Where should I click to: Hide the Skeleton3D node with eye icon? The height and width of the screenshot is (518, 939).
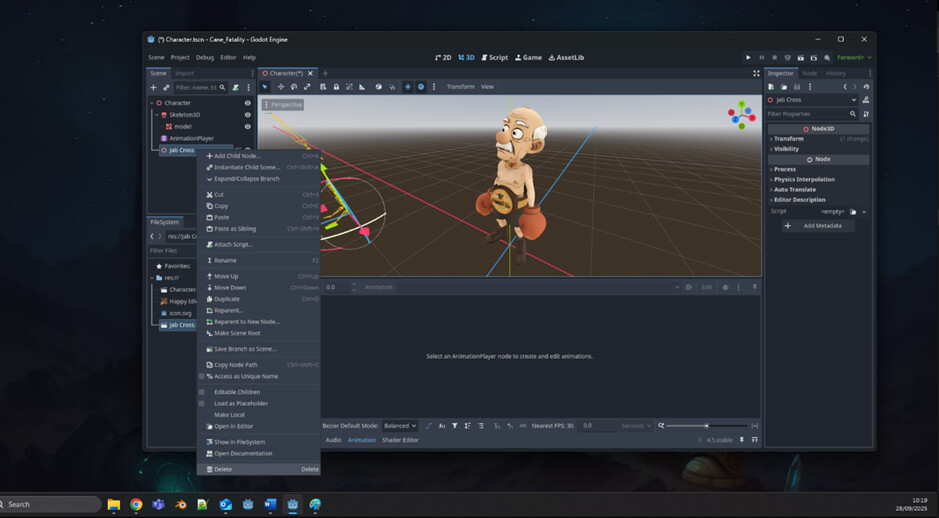[248, 115]
